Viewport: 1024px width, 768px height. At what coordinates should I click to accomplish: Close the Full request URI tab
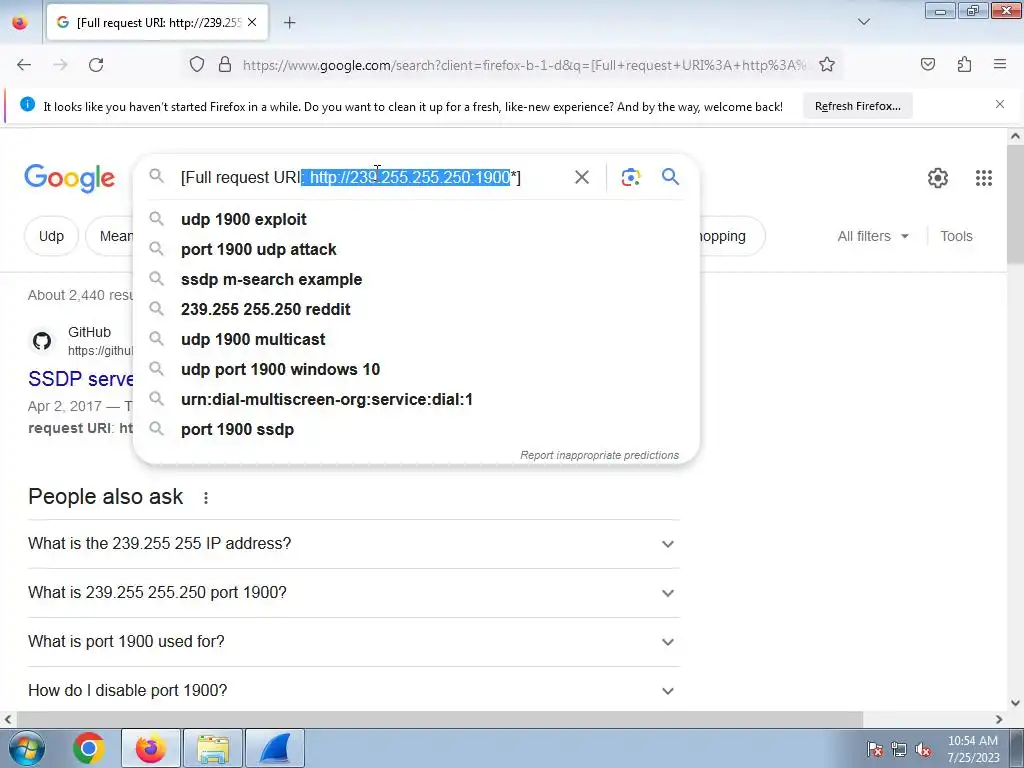click(252, 22)
